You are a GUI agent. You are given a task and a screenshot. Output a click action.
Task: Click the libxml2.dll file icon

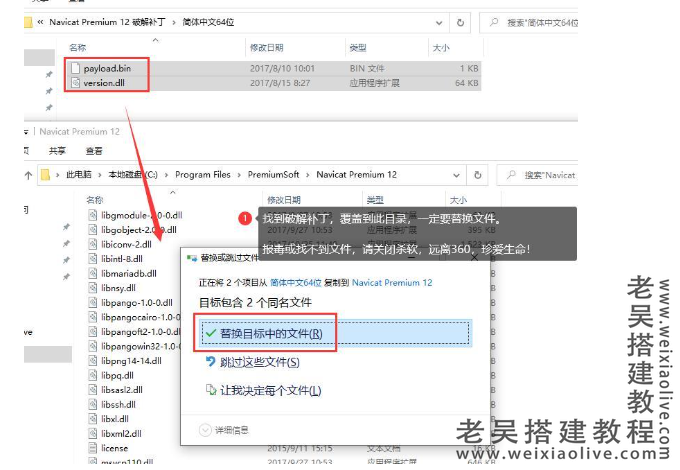[x=92, y=434]
